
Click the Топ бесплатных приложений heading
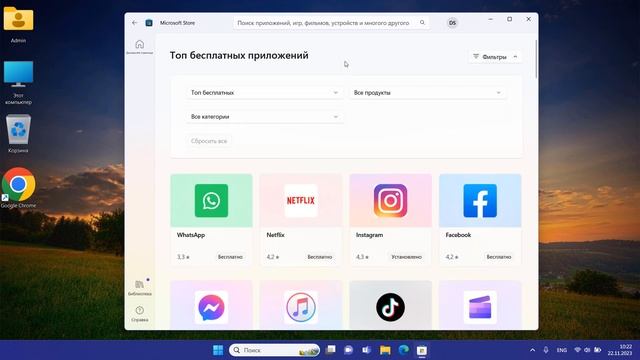[x=239, y=56]
